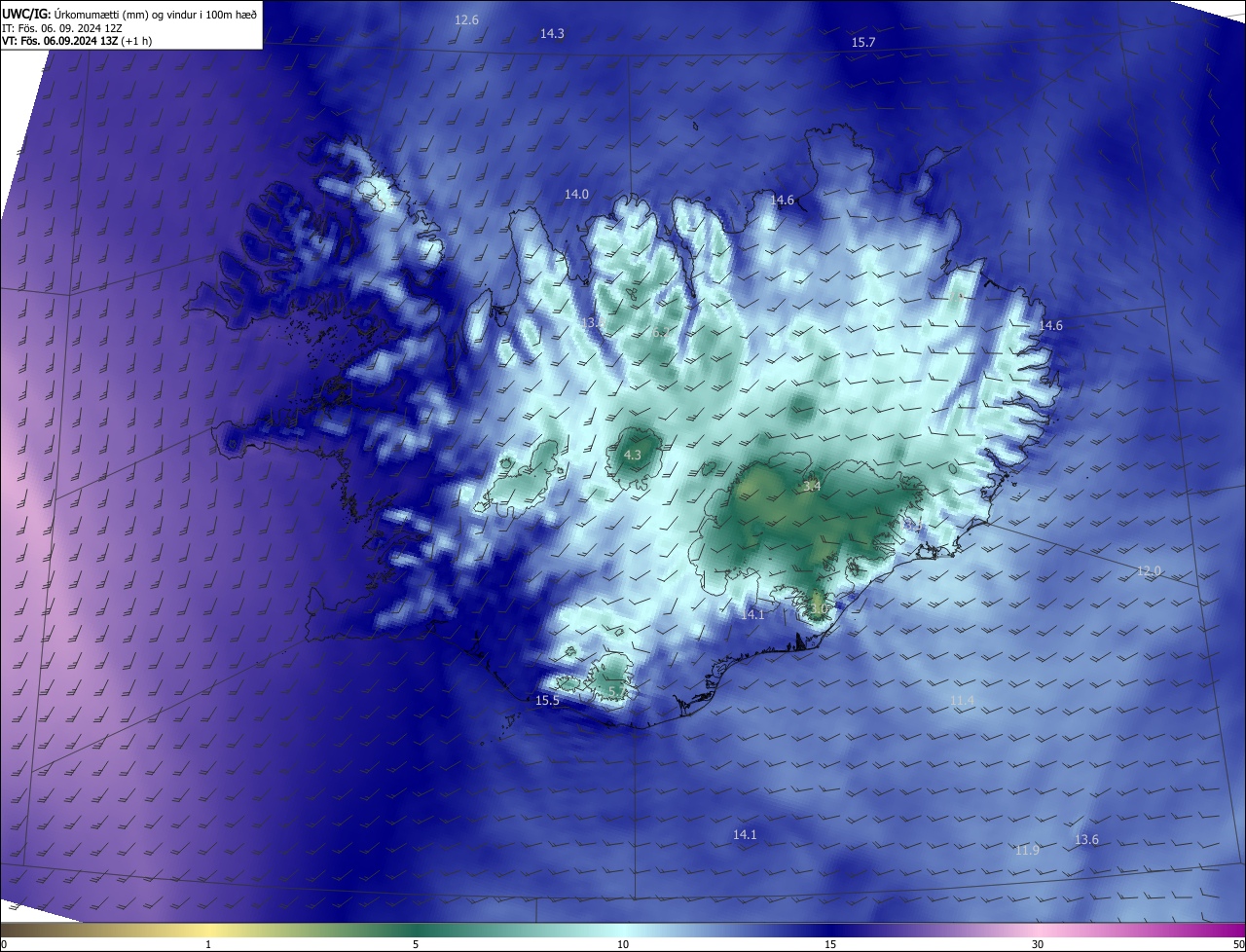This screenshot has height=952, width=1246.
Task: Click the 14.0 value label
Action: pos(576,195)
